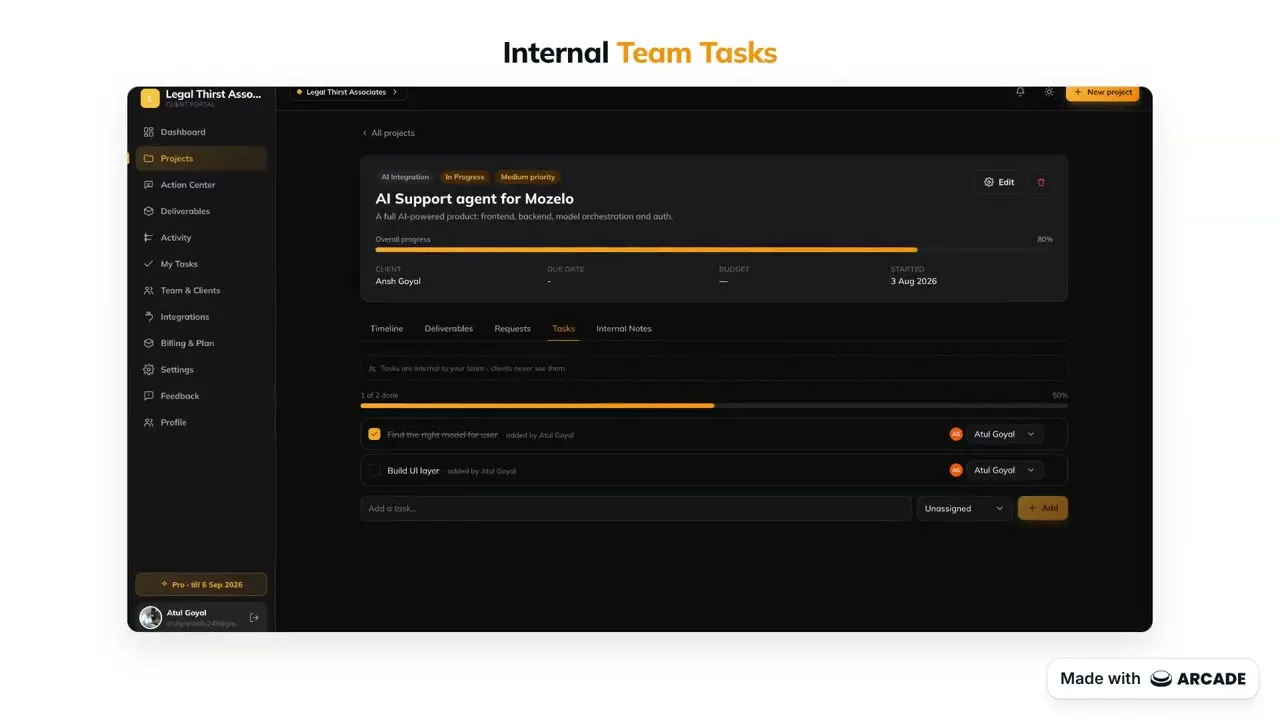Click the New project button

1102,92
